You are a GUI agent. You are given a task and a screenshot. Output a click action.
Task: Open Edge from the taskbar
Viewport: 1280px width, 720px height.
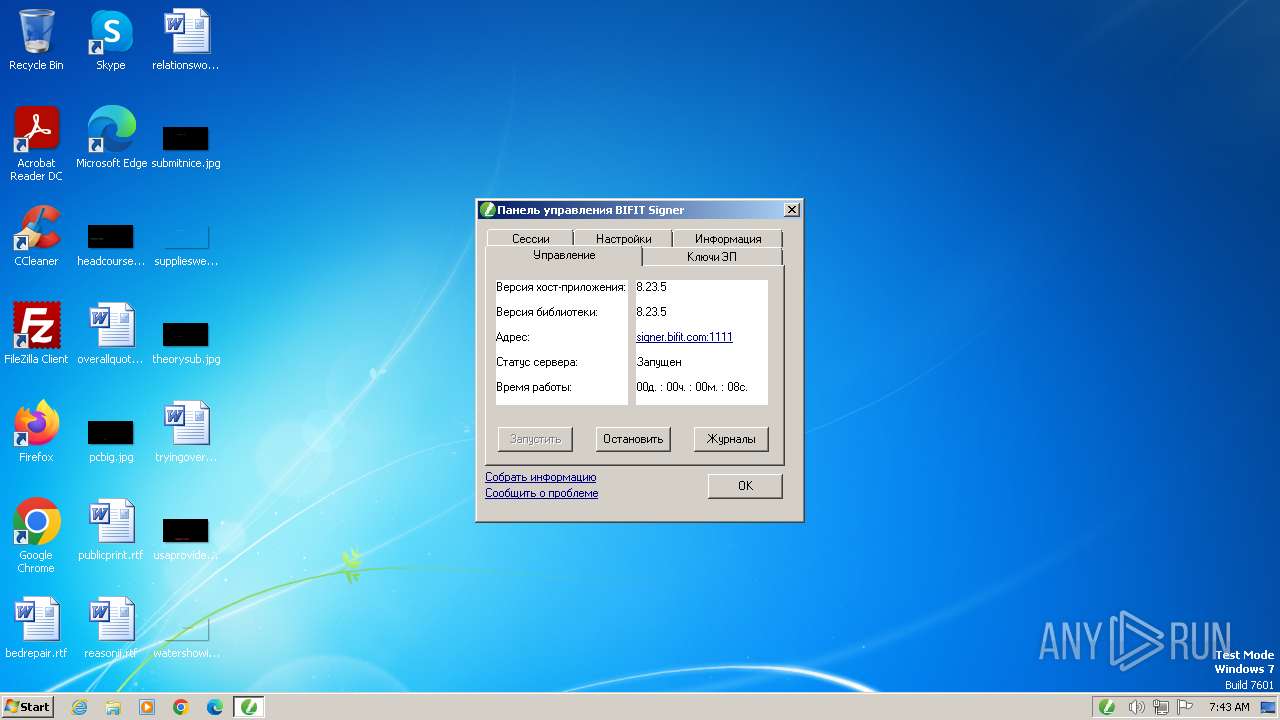[215, 707]
